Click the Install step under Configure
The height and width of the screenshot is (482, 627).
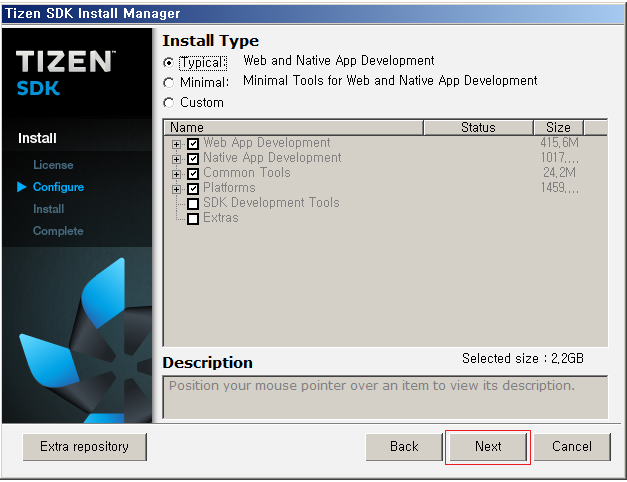[48, 209]
